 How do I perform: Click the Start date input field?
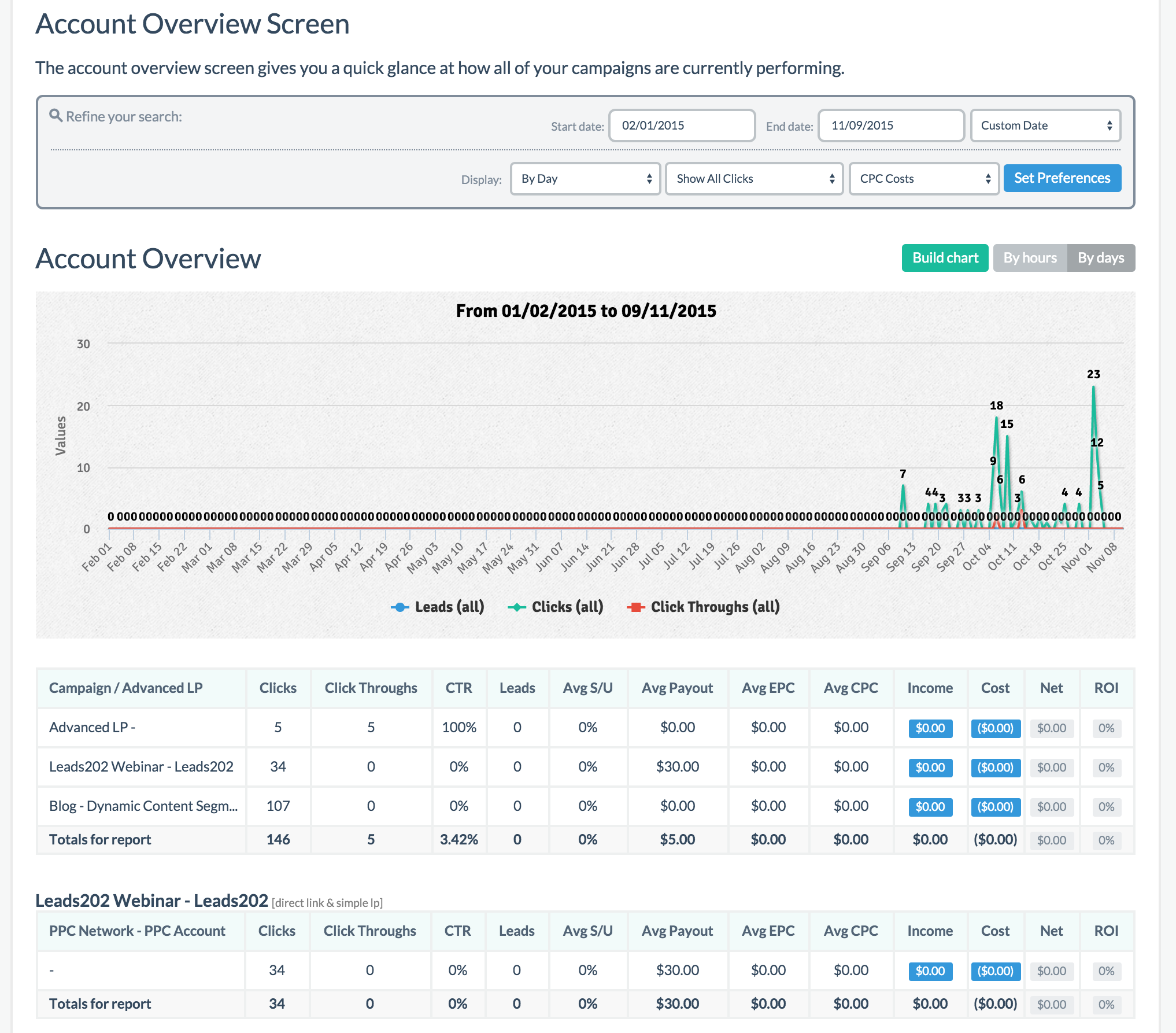682,125
